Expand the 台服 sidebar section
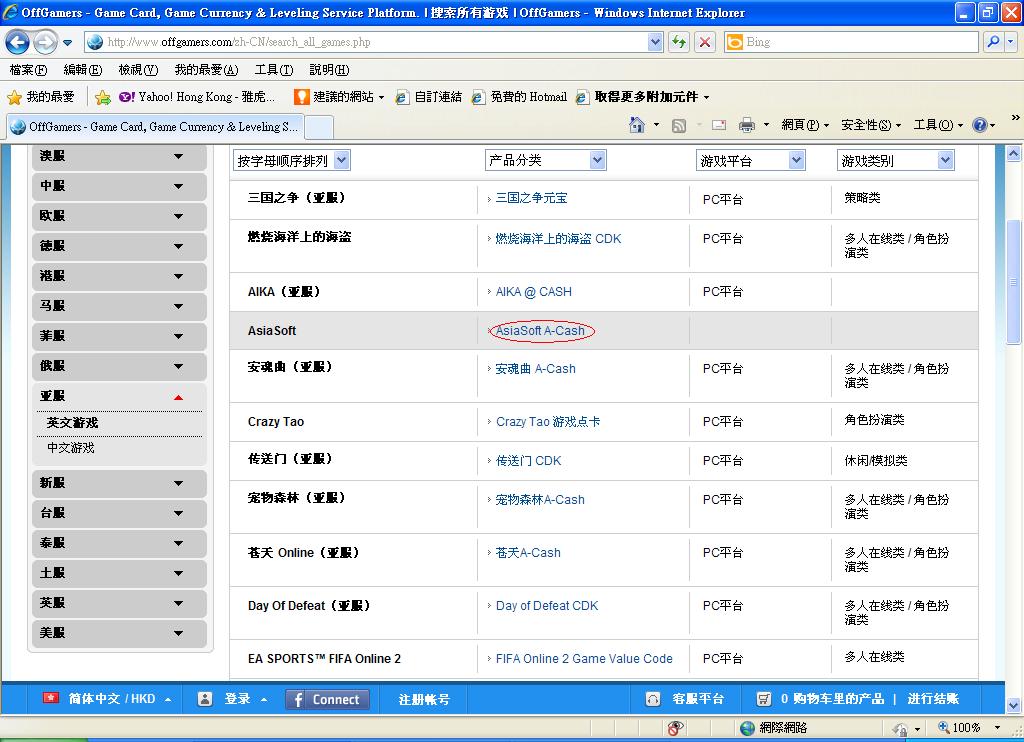 click(120, 513)
